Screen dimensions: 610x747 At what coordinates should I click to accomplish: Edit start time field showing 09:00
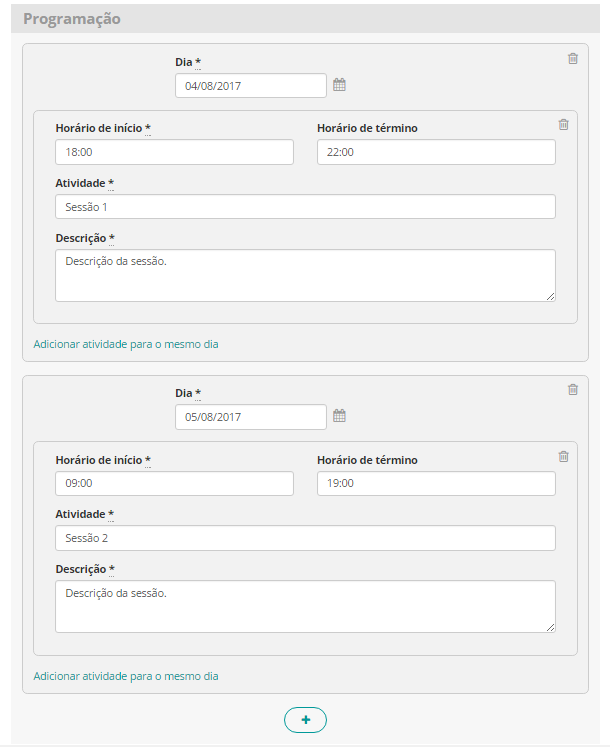click(x=174, y=483)
